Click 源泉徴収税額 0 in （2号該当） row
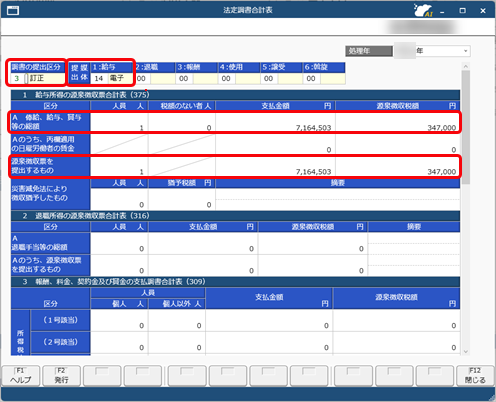The height and width of the screenshot is (402, 496). pos(396,342)
